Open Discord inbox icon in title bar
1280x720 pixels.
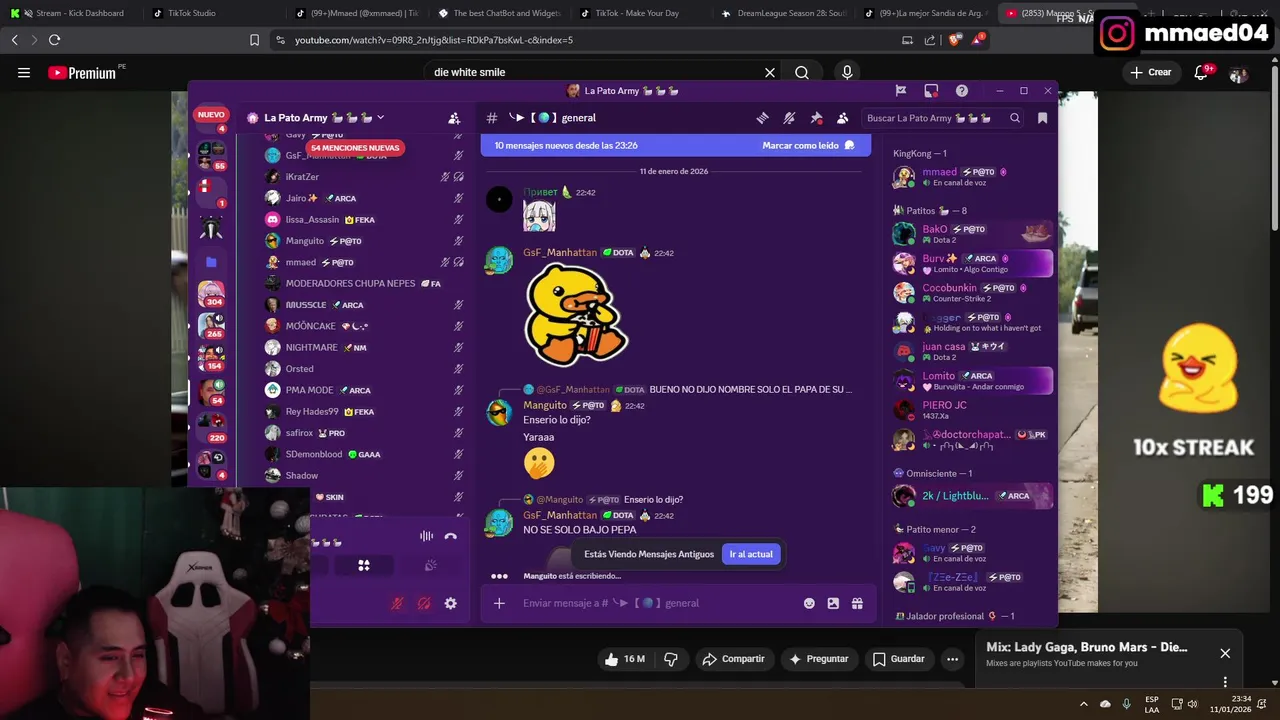[x=931, y=90]
